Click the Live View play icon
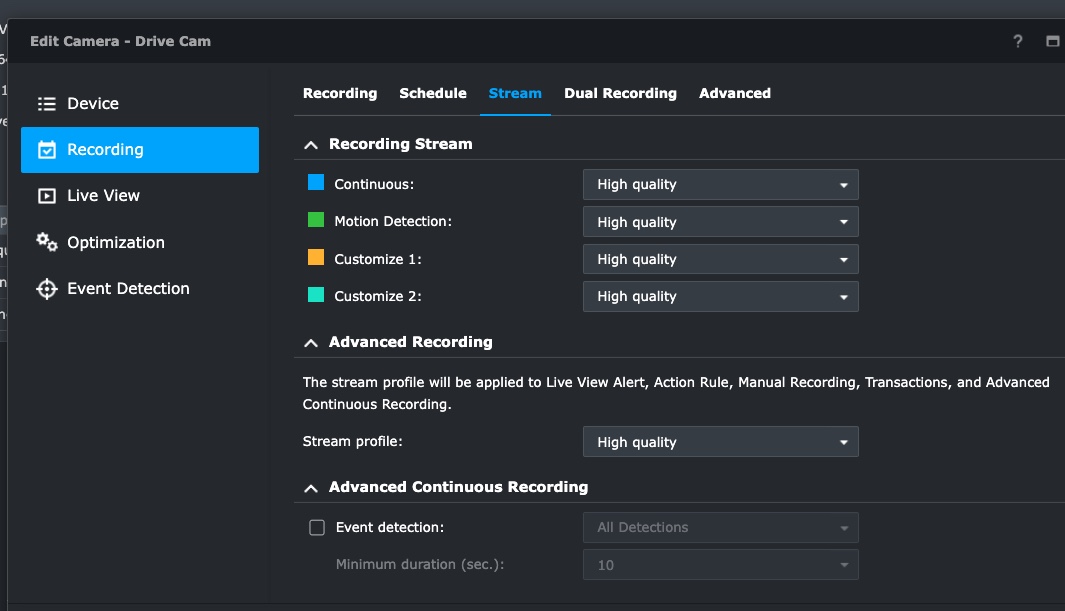This screenshot has height=611, width=1065. point(46,196)
